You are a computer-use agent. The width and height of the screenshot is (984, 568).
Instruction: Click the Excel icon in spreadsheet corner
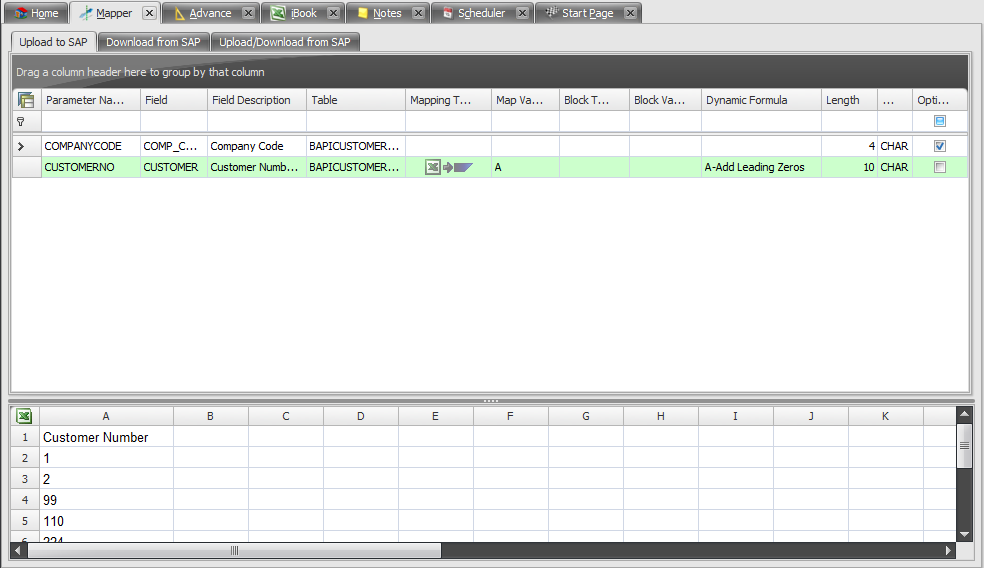[25, 416]
